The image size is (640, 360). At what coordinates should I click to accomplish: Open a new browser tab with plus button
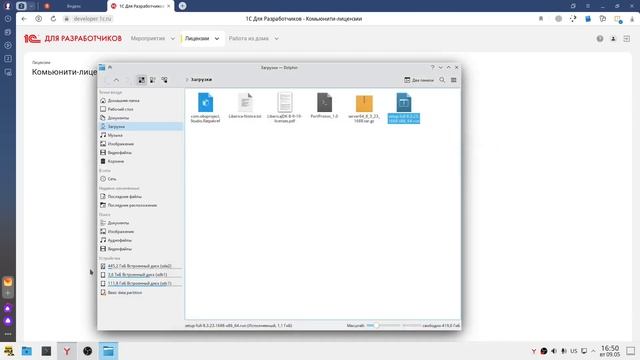pos(182,6)
